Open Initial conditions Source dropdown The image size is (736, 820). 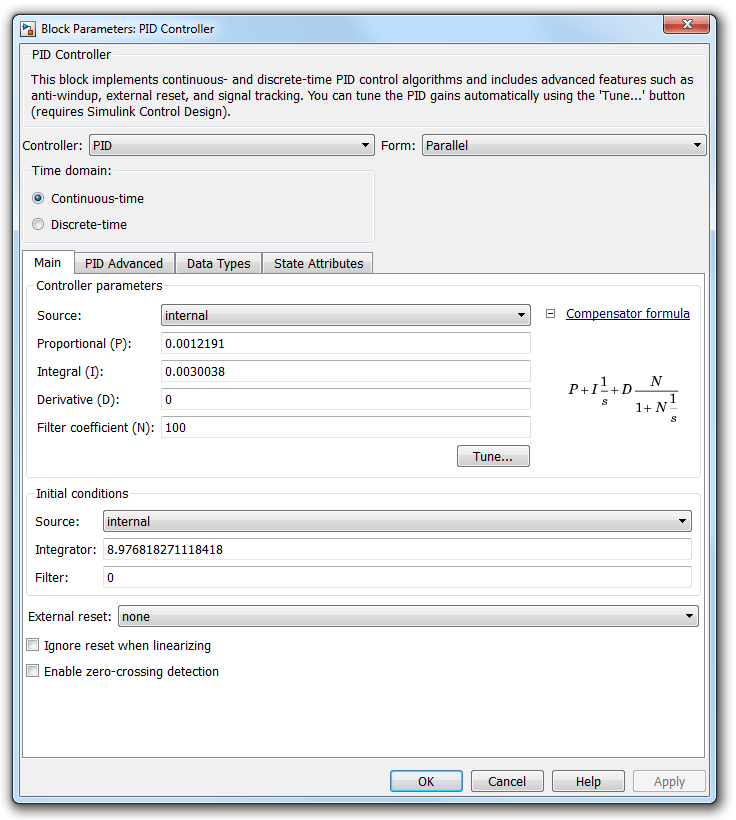click(397, 521)
